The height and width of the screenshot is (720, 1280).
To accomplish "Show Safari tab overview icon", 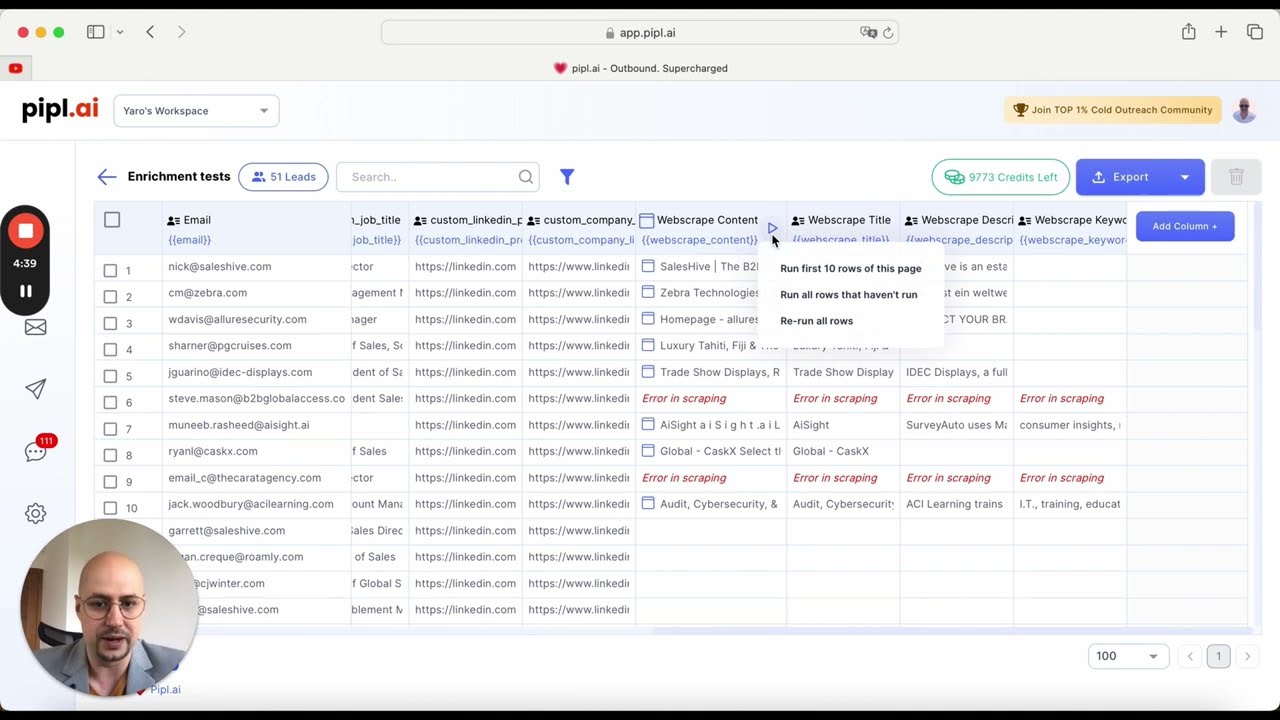I will tap(1255, 32).
